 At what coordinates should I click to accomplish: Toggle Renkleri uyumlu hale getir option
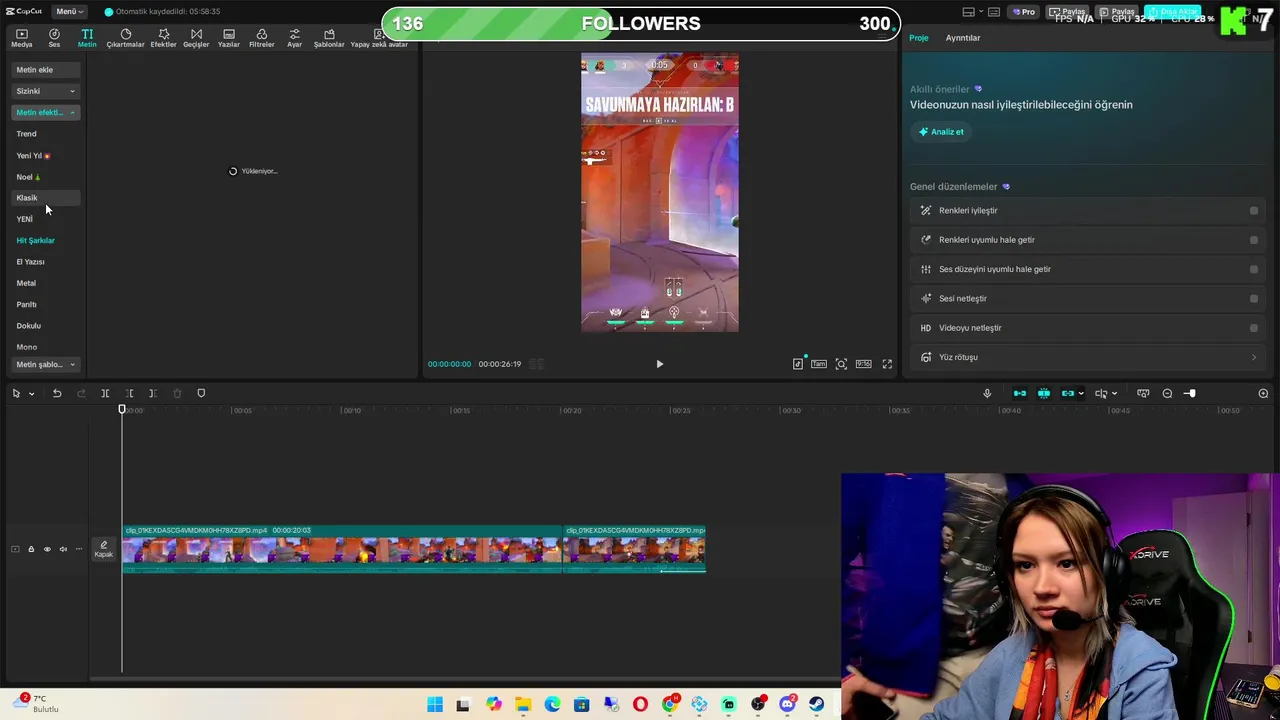click(1253, 240)
